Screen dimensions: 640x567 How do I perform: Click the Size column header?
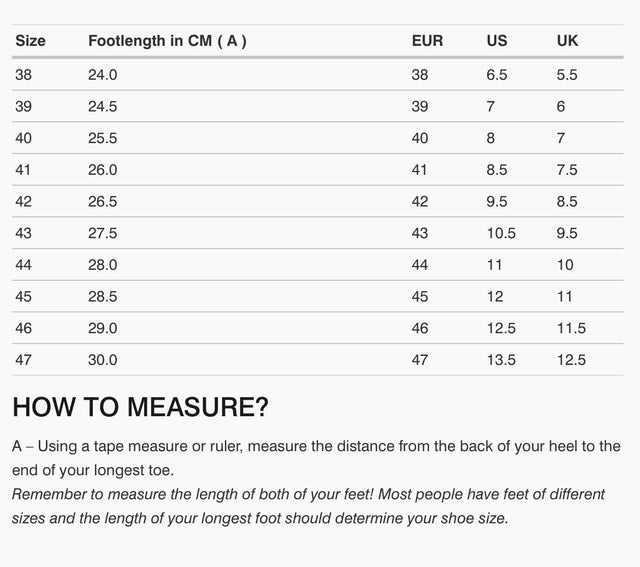click(31, 41)
